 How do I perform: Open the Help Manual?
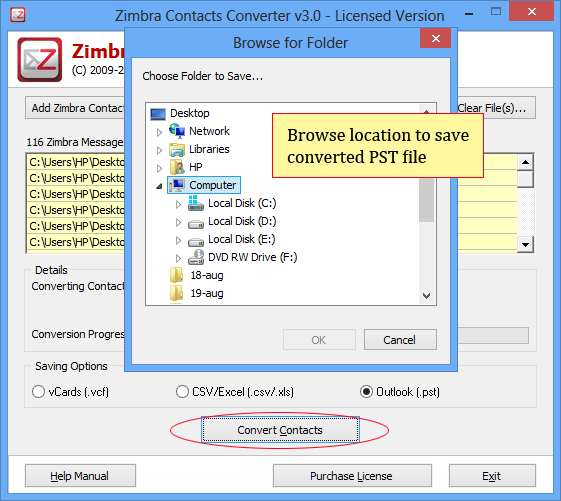point(80,476)
